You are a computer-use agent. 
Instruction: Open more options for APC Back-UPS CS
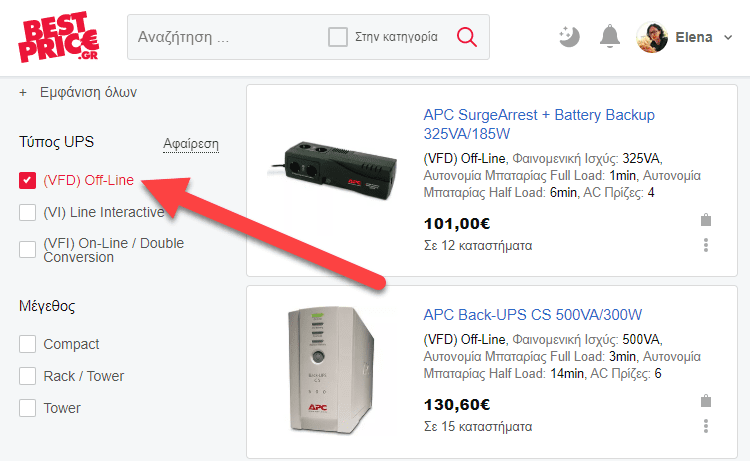(706, 426)
